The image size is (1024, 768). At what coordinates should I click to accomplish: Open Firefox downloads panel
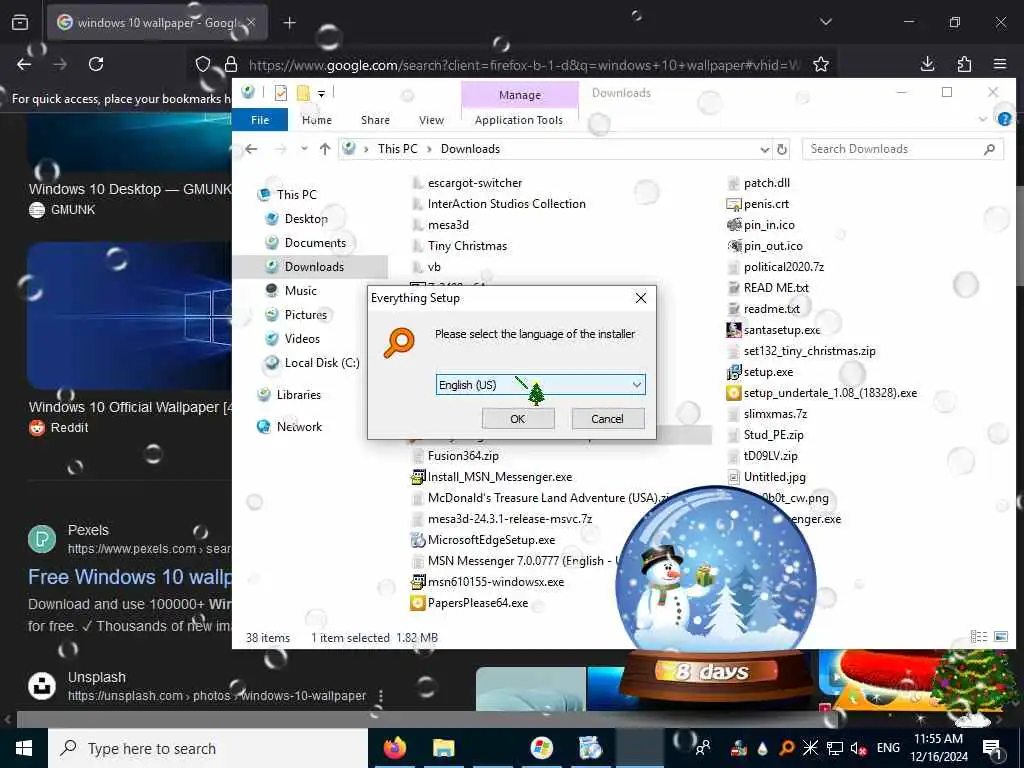(927, 64)
